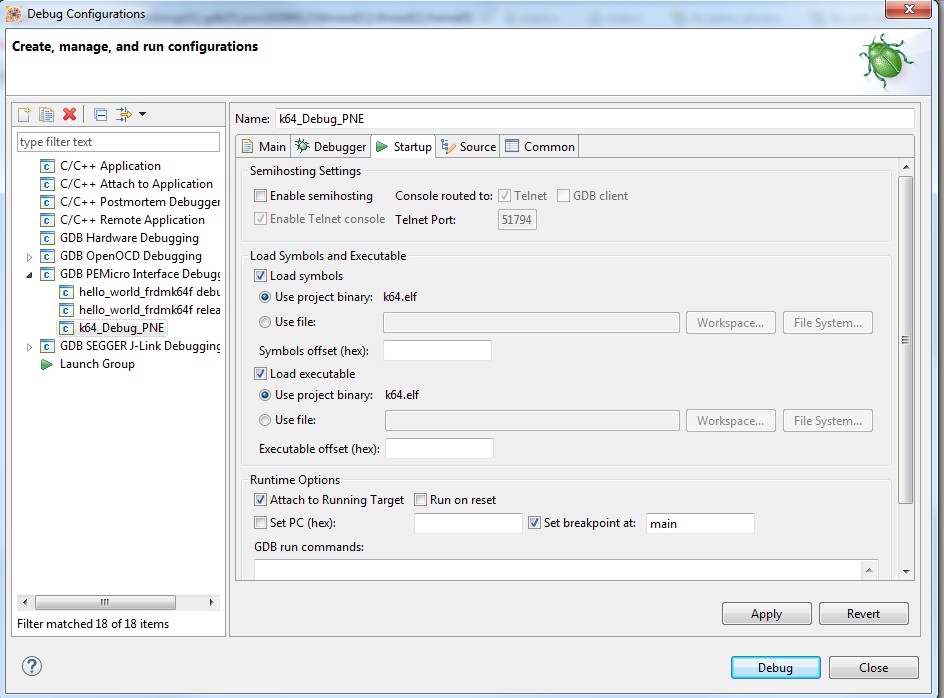Image resolution: width=944 pixels, height=698 pixels.
Task: Uncheck Attach to Running Target
Action: 261,500
